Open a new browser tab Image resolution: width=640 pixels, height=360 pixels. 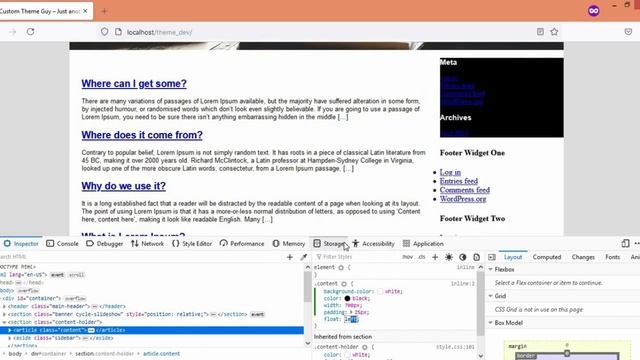104,11
